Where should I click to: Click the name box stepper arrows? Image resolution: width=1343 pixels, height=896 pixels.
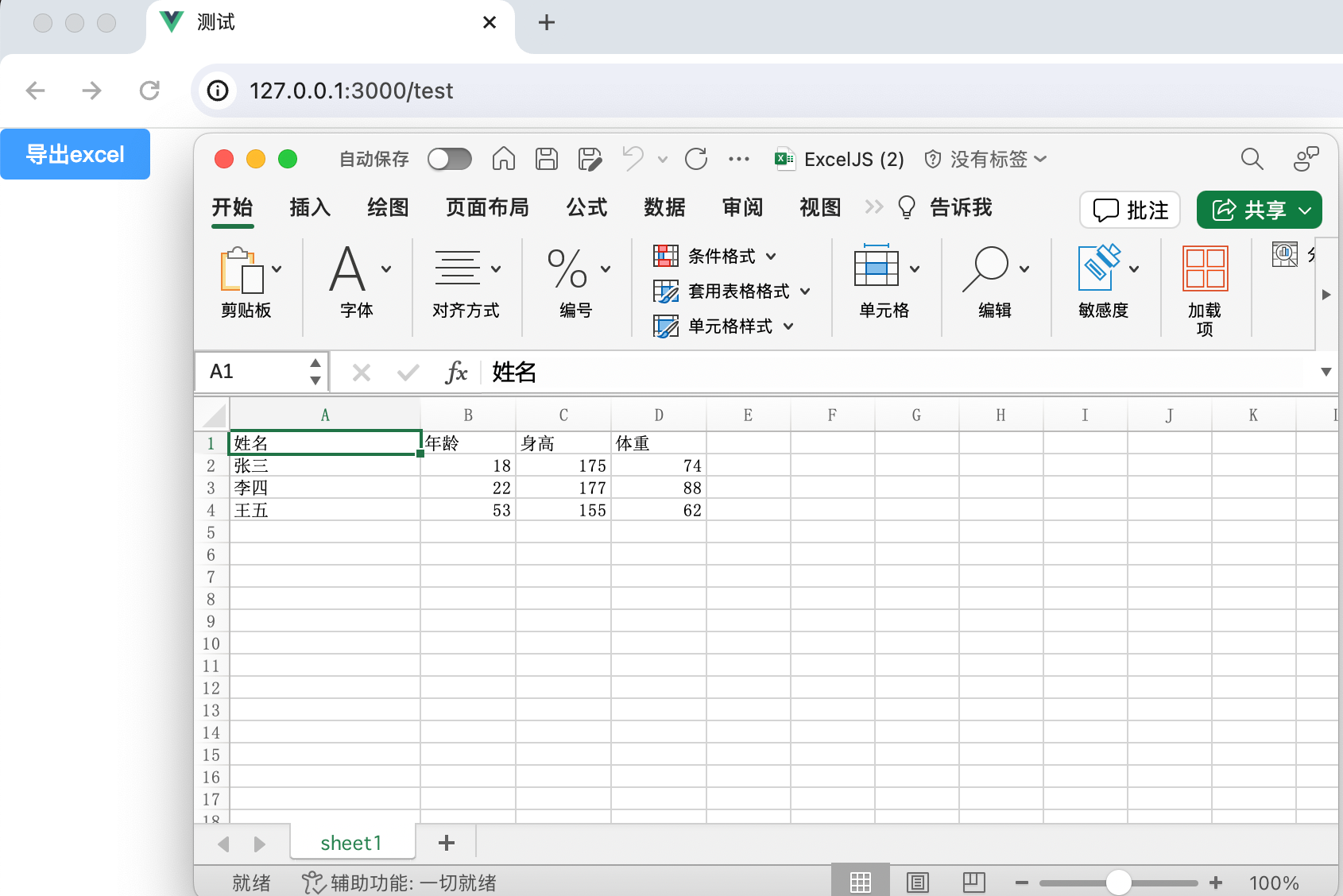pos(315,372)
